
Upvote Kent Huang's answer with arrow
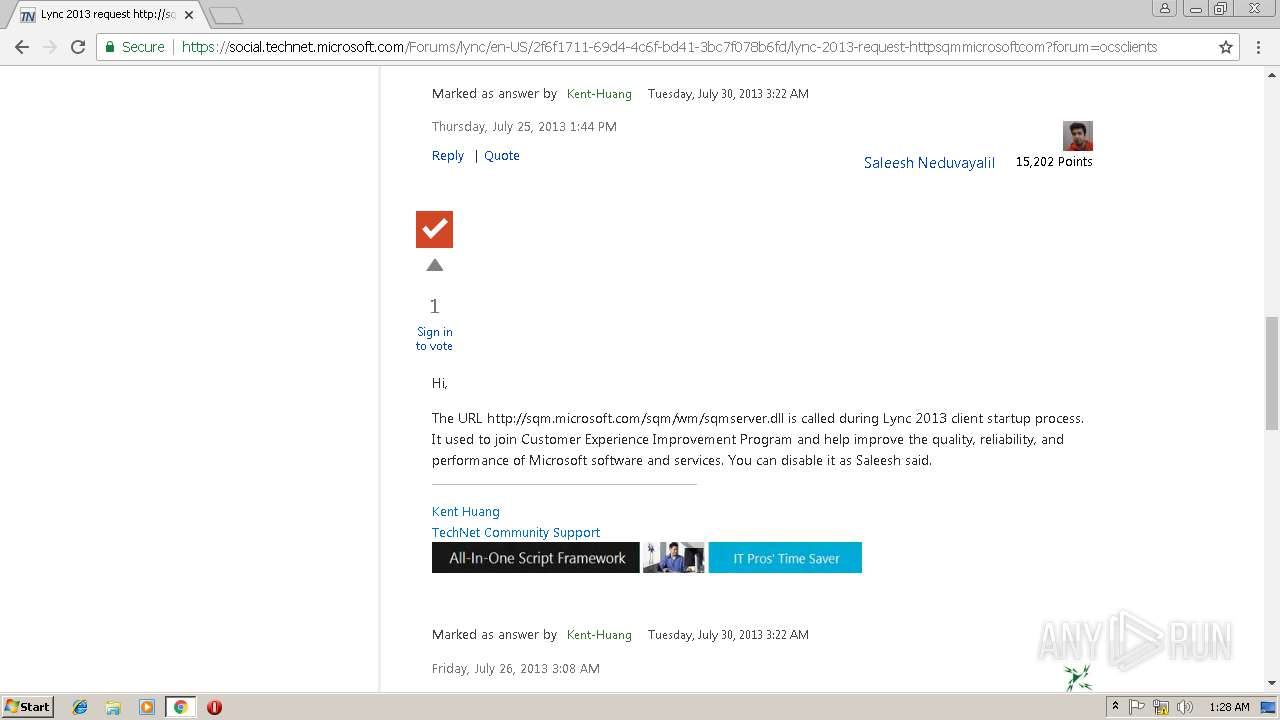pos(434,265)
